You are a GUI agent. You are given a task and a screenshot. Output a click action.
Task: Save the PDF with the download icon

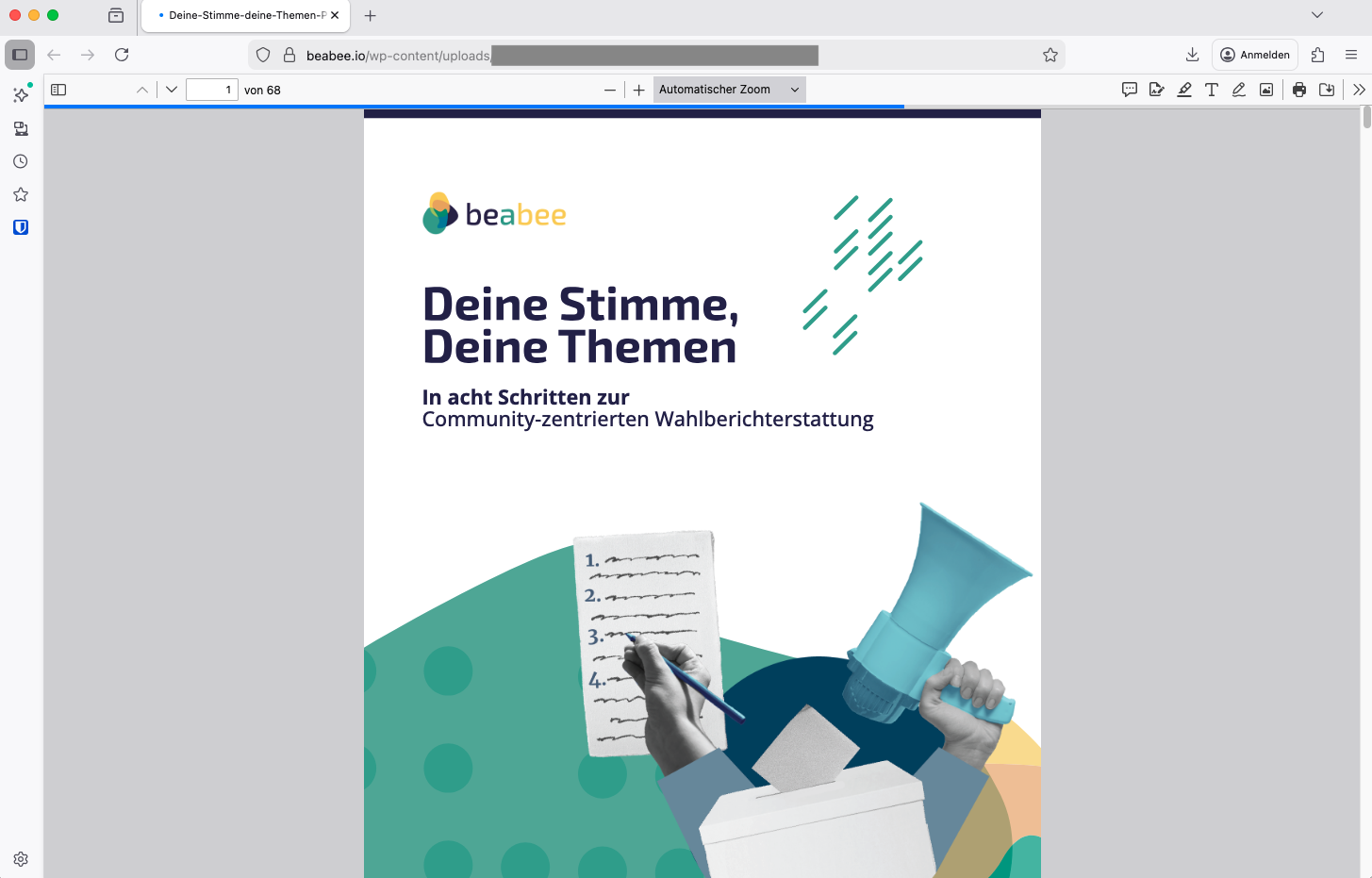point(1327,90)
